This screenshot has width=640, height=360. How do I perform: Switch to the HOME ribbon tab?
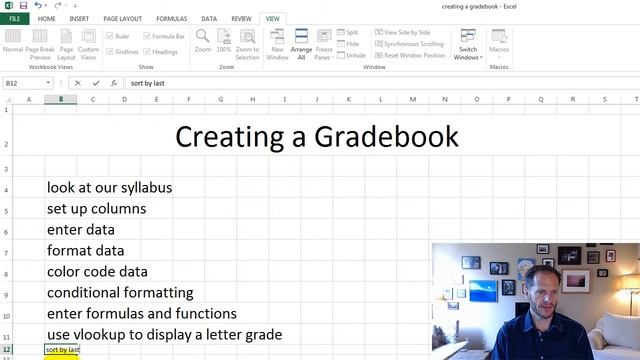click(x=47, y=19)
